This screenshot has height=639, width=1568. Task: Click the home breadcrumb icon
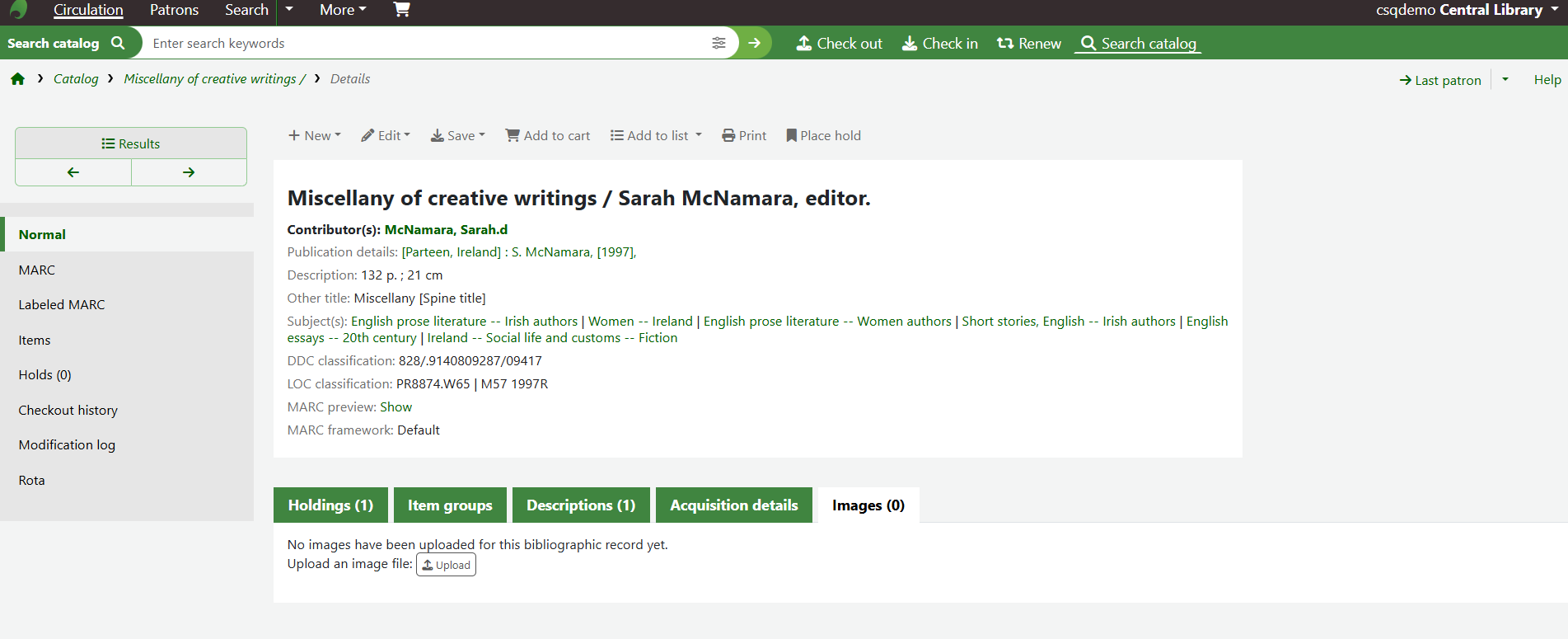click(17, 79)
